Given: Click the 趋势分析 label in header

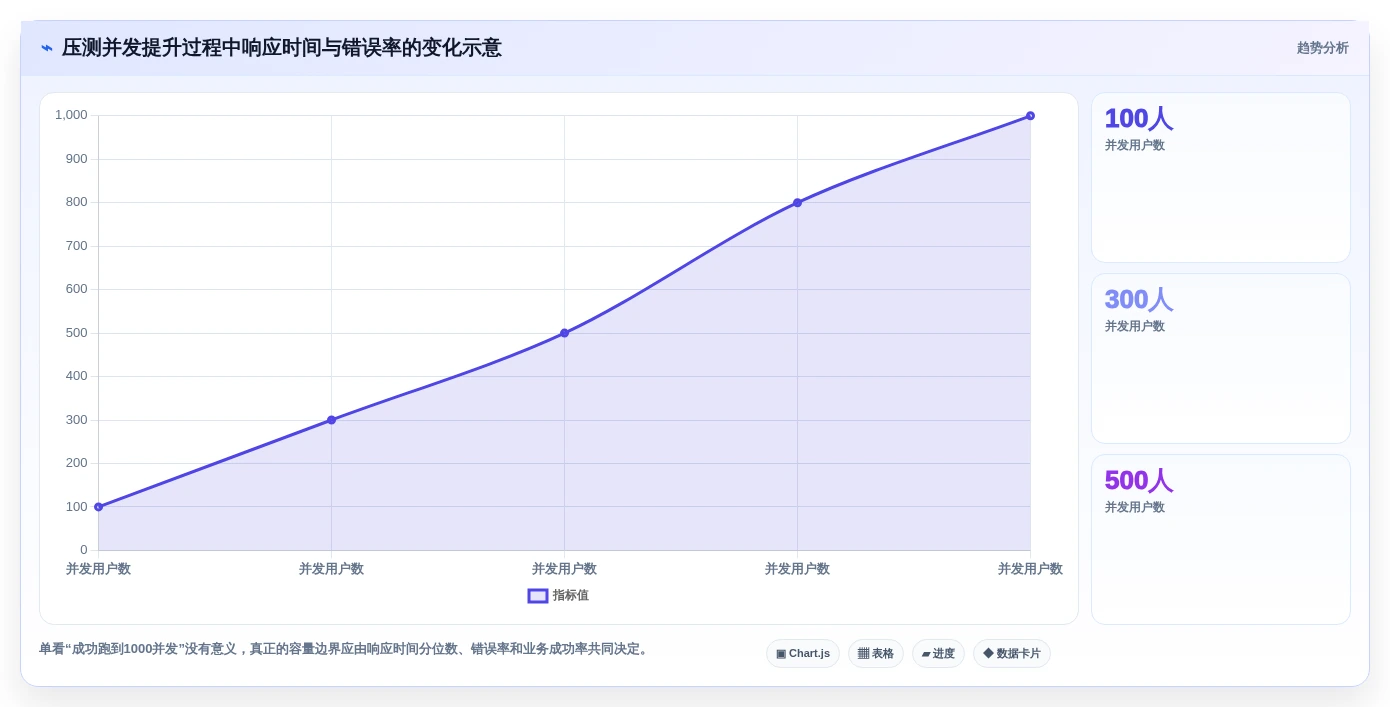Looking at the screenshot, I should (x=1322, y=48).
